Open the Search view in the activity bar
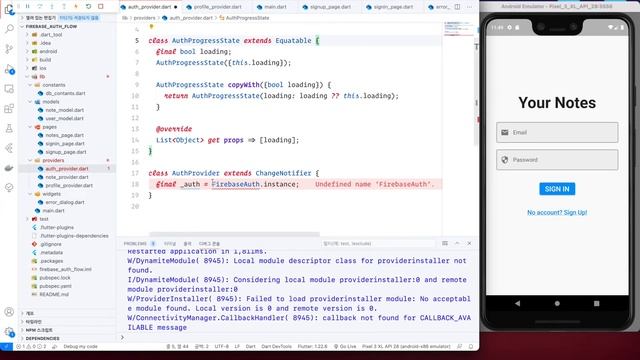Image resolution: width=640 pixels, height=360 pixels. [9, 29]
